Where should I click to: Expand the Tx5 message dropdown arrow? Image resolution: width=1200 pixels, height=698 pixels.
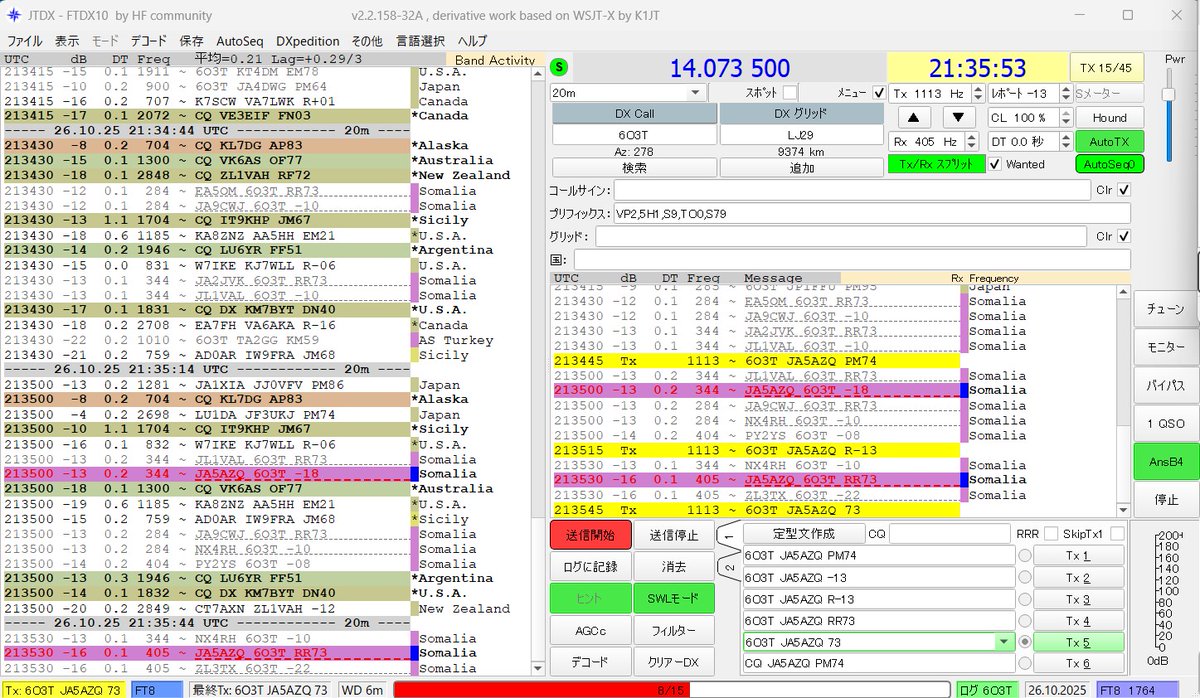click(1003, 642)
